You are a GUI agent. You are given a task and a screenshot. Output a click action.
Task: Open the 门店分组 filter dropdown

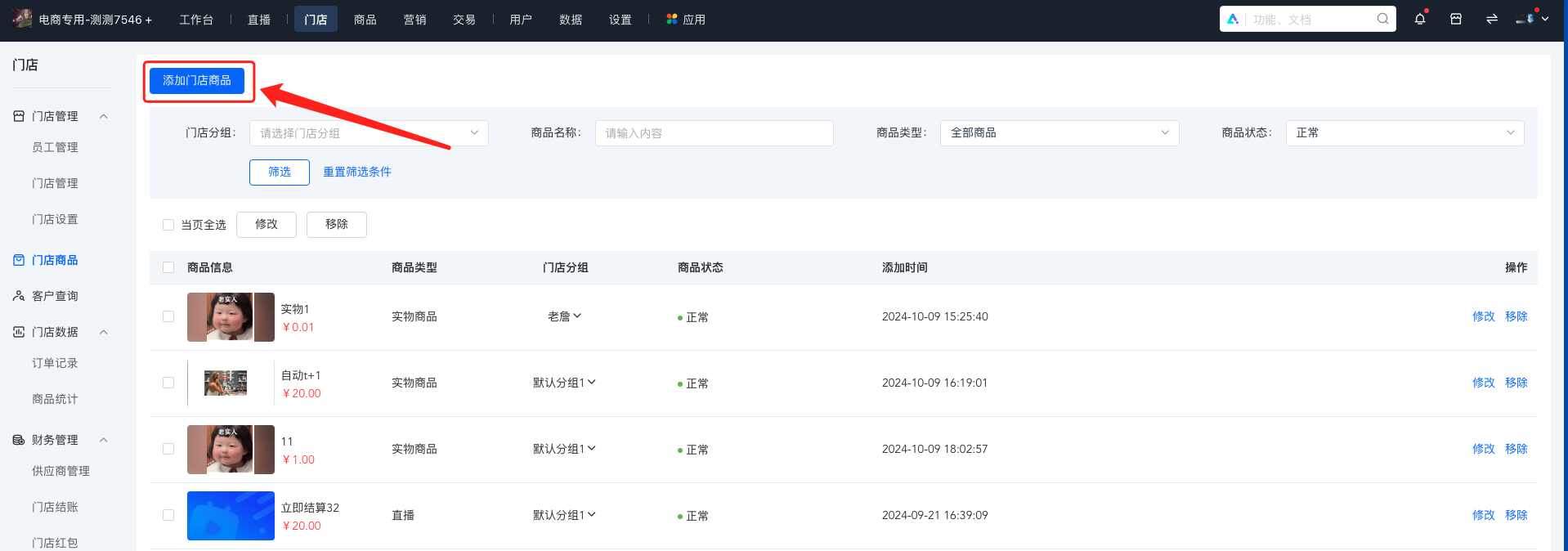coord(369,133)
